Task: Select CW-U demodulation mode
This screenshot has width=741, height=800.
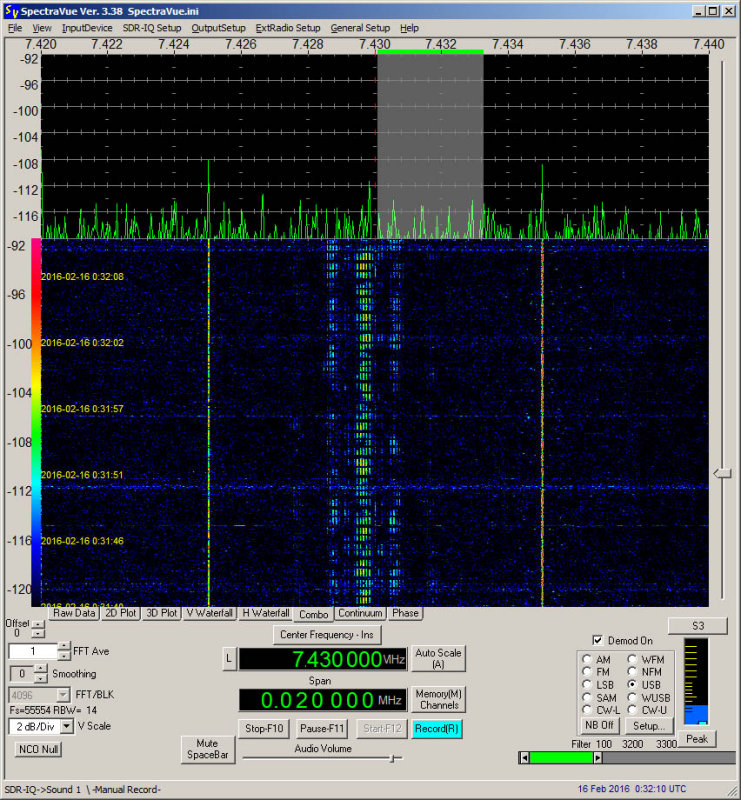Action: point(632,710)
